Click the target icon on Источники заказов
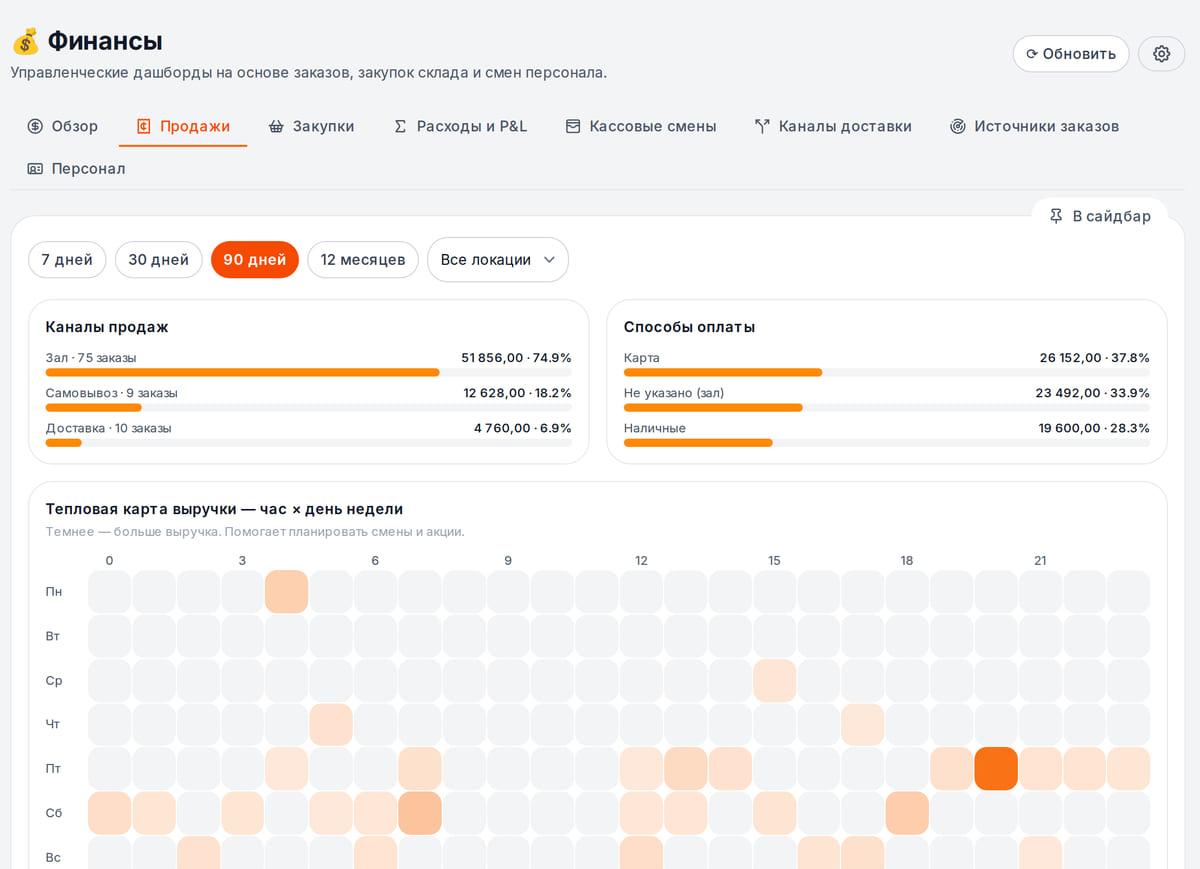The height and width of the screenshot is (869, 1200). coord(958,126)
